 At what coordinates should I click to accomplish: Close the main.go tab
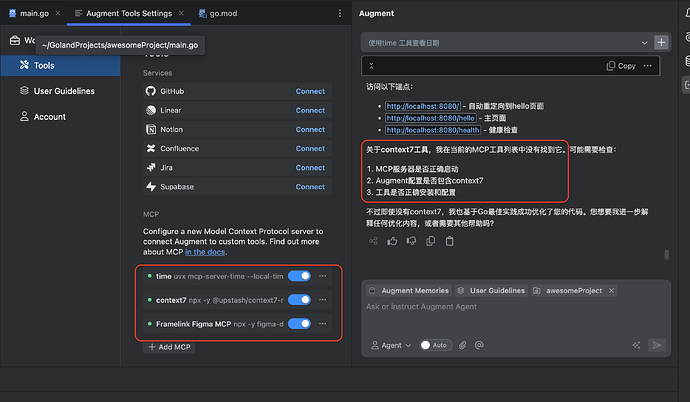coord(58,14)
